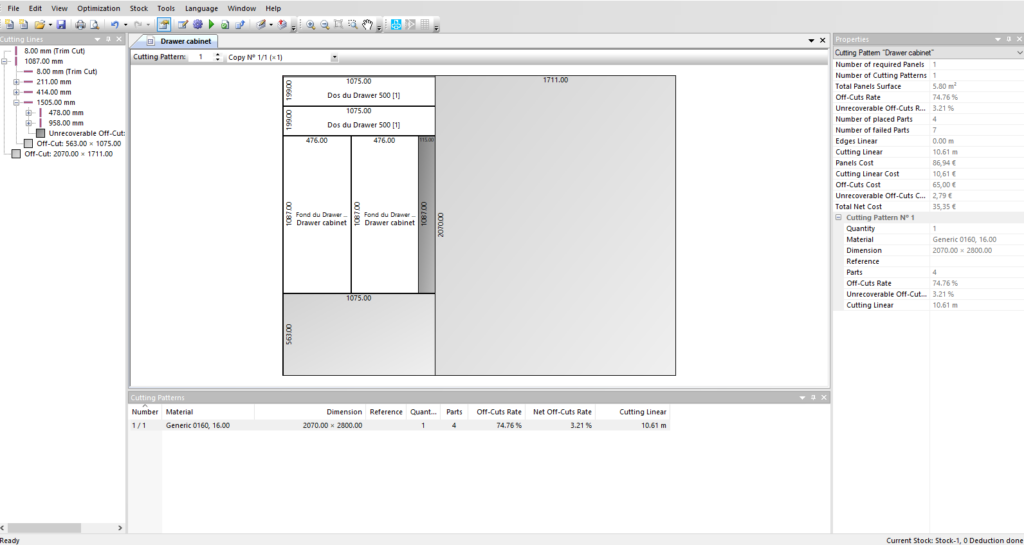Open the Optimization menu

coord(99,8)
